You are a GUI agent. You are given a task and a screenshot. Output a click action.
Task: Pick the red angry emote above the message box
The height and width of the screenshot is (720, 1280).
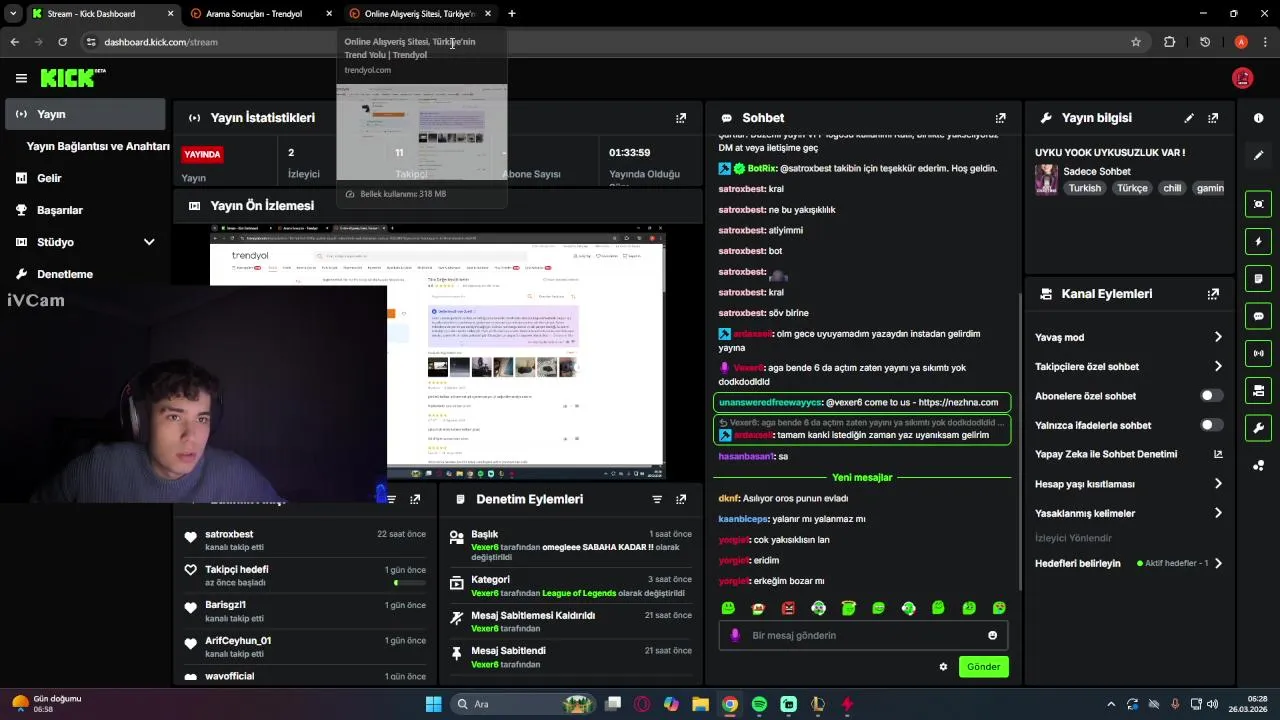point(788,608)
